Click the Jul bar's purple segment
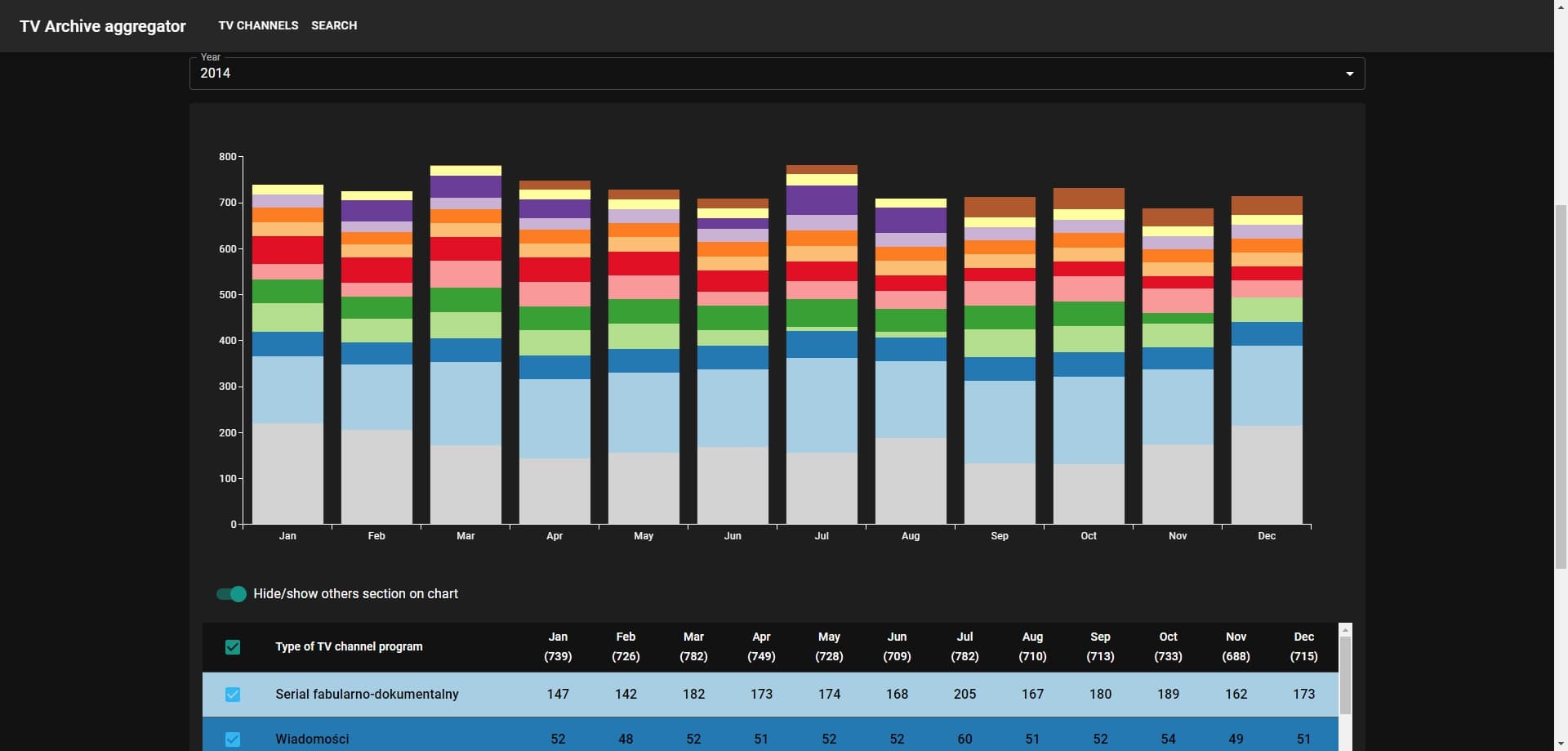1568x751 pixels. [822, 200]
